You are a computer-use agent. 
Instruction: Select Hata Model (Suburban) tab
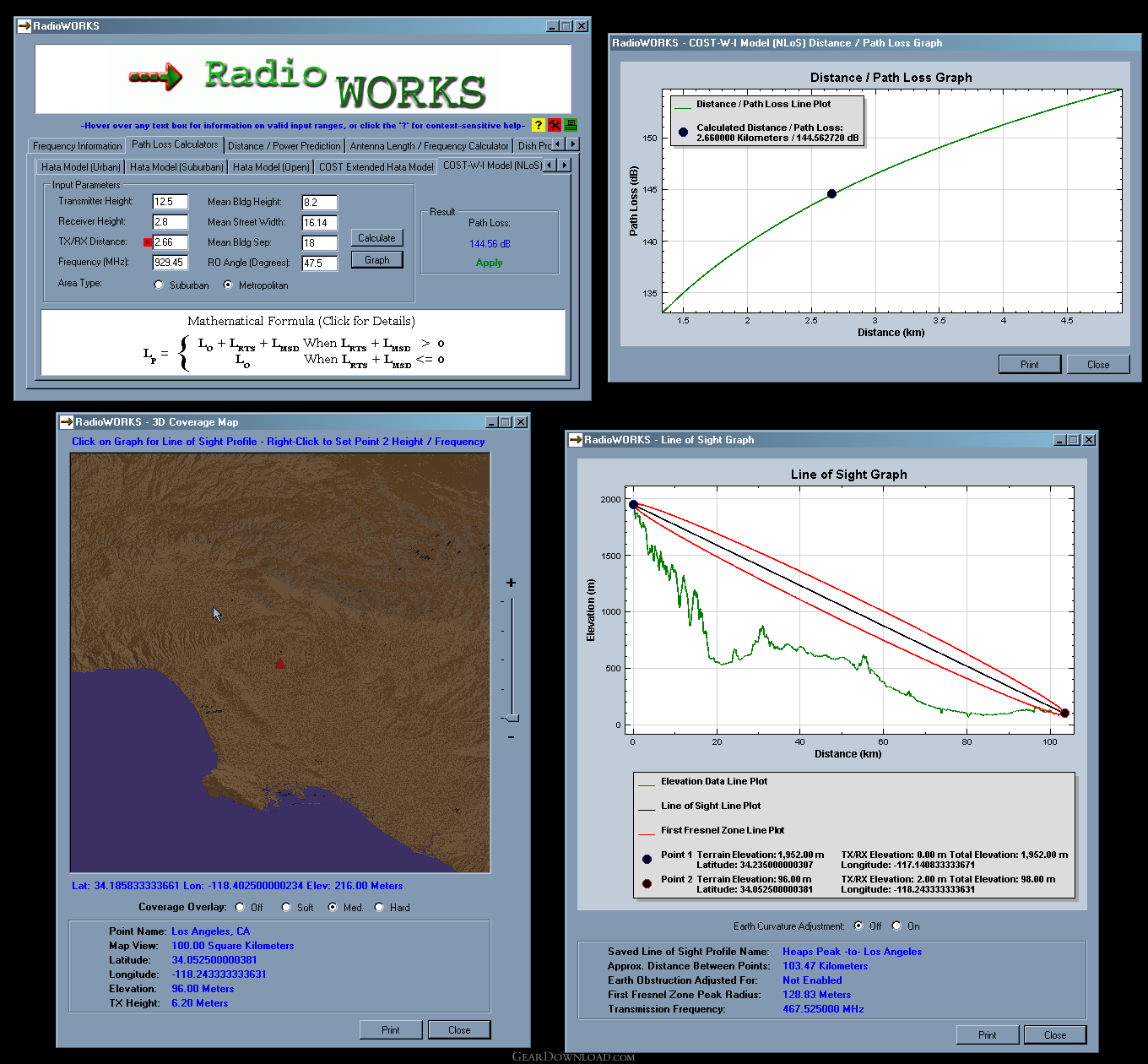click(176, 167)
